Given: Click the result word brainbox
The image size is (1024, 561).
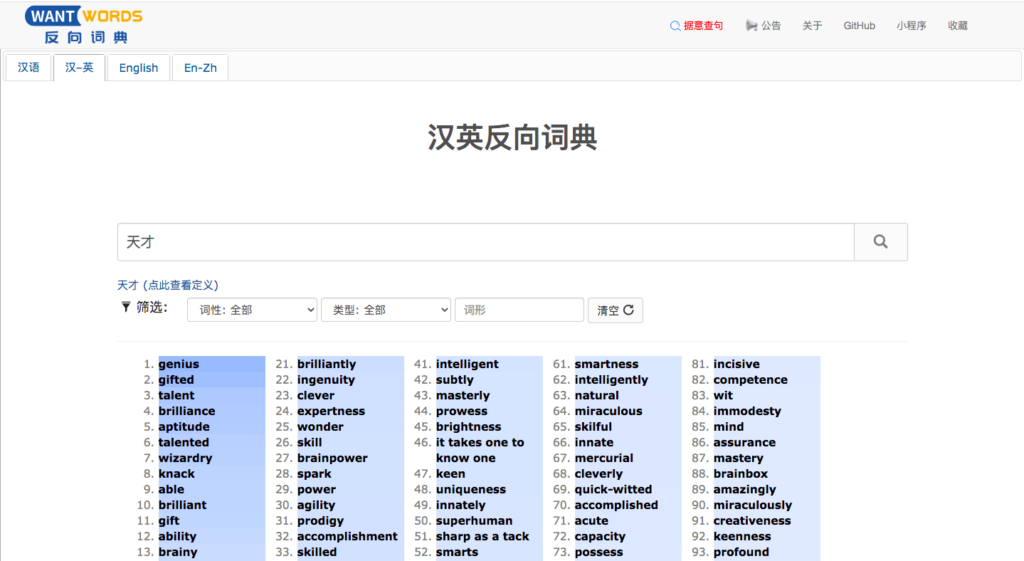Looking at the screenshot, I should (x=740, y=473).
